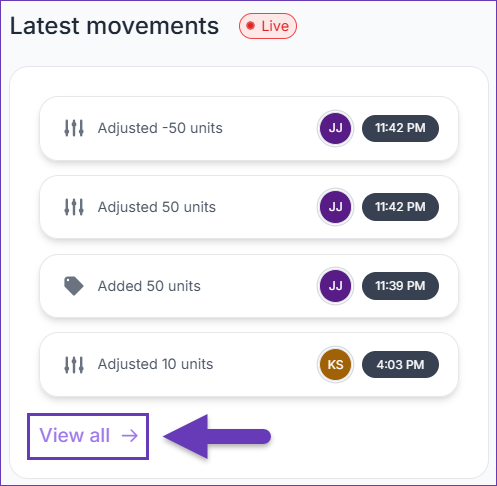Click sliders icon in Adjusted 10 units row
497x486 pixels.
pos(74,364)
